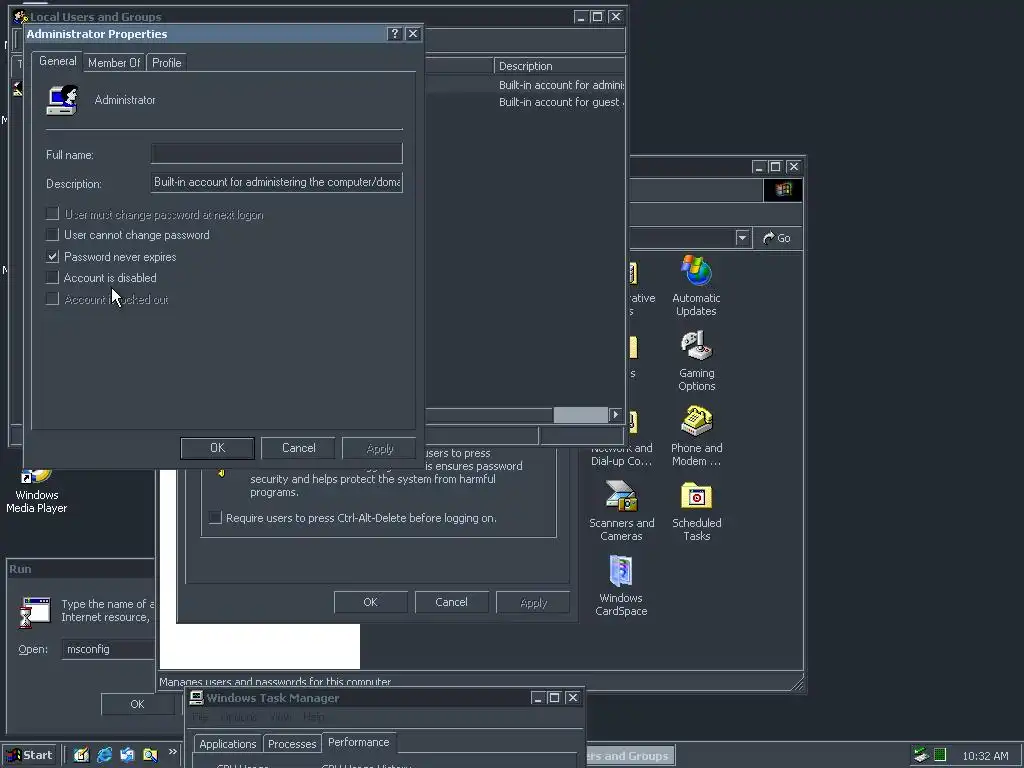
Task: Click Local Users and Groups title icon
Action: click(20, 16)
